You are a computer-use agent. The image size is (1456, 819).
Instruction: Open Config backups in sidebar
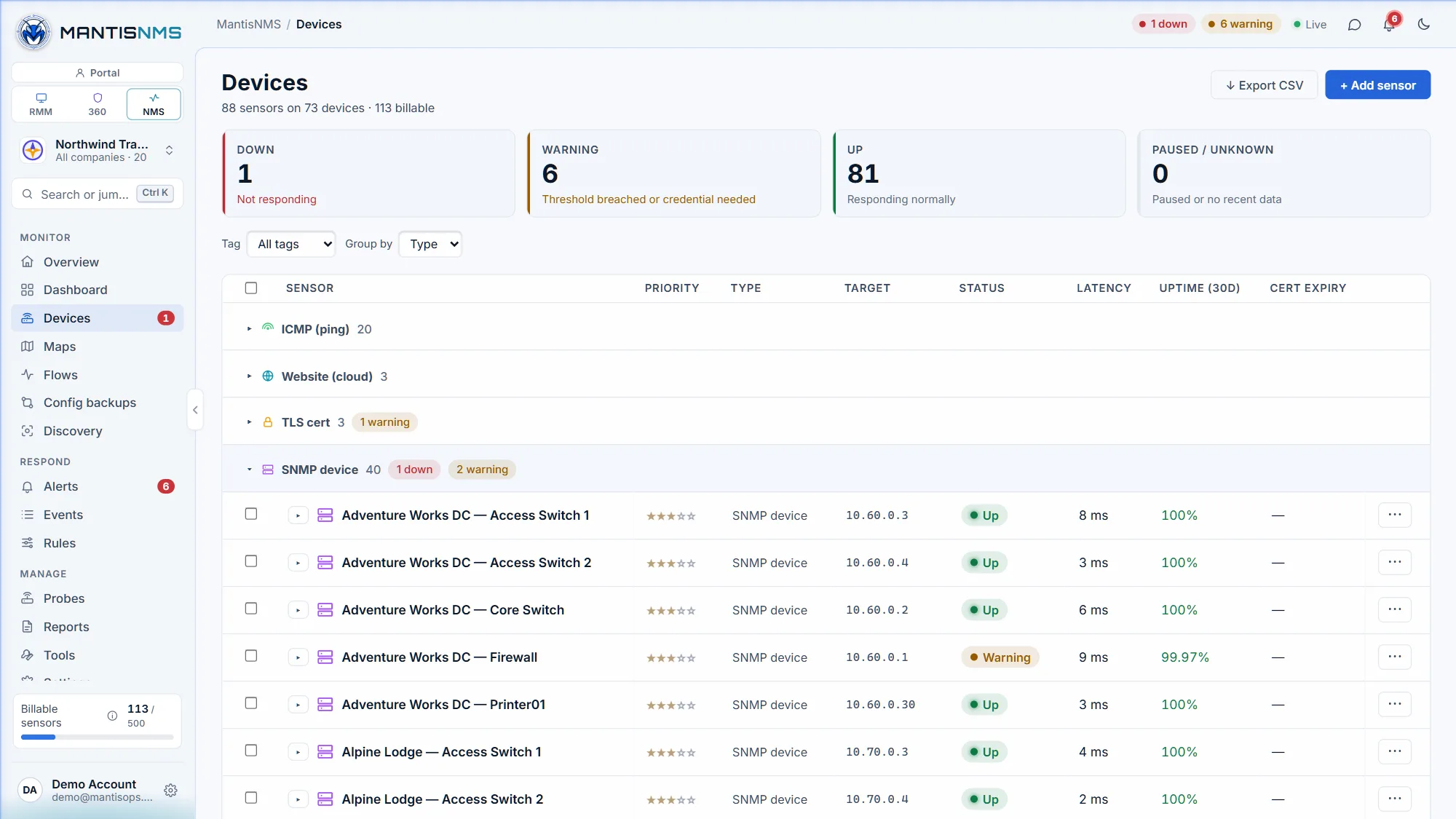click(98, 403)
